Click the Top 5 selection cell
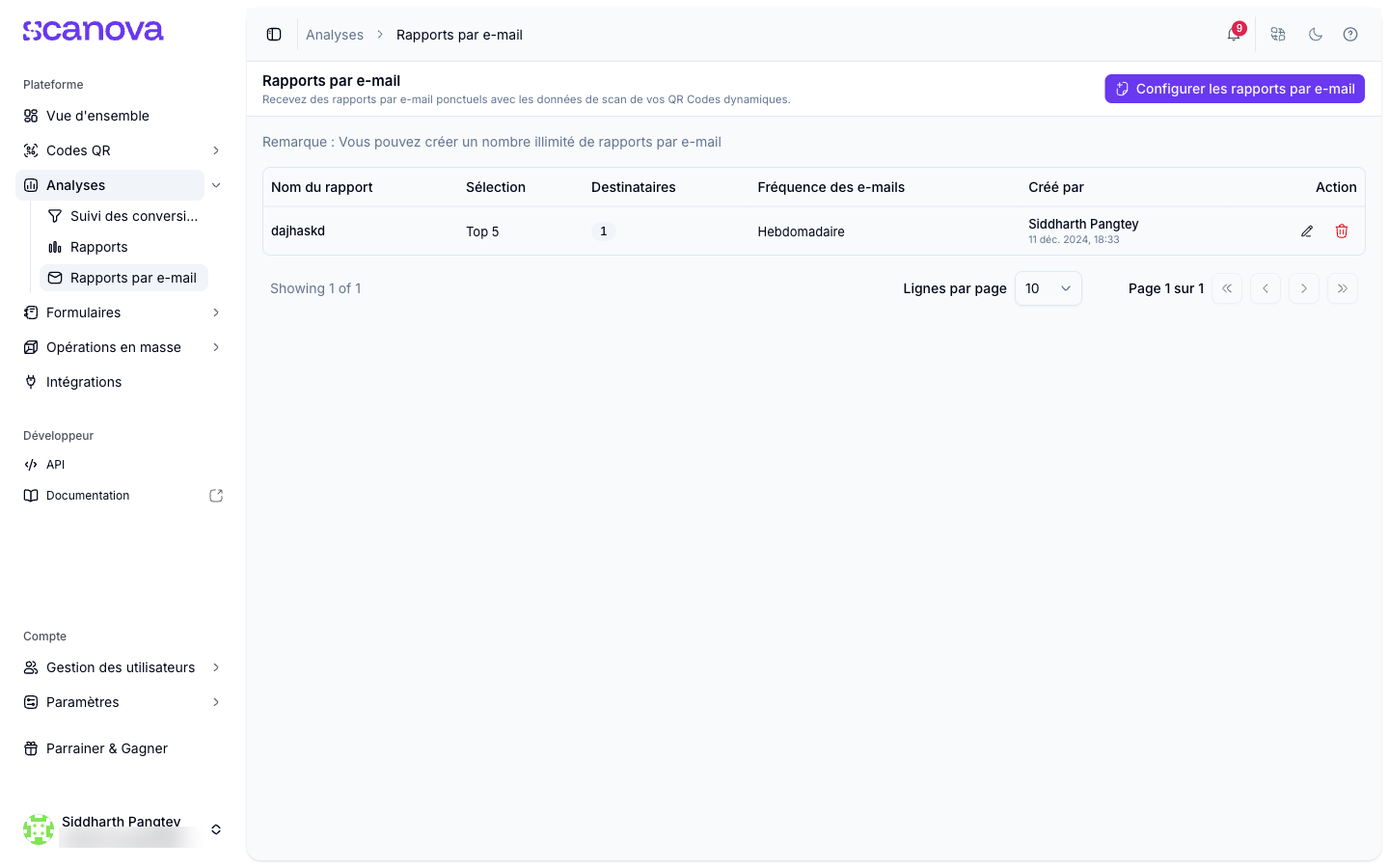This screenshot has height=868, width=1389. (x=482, y=231)
